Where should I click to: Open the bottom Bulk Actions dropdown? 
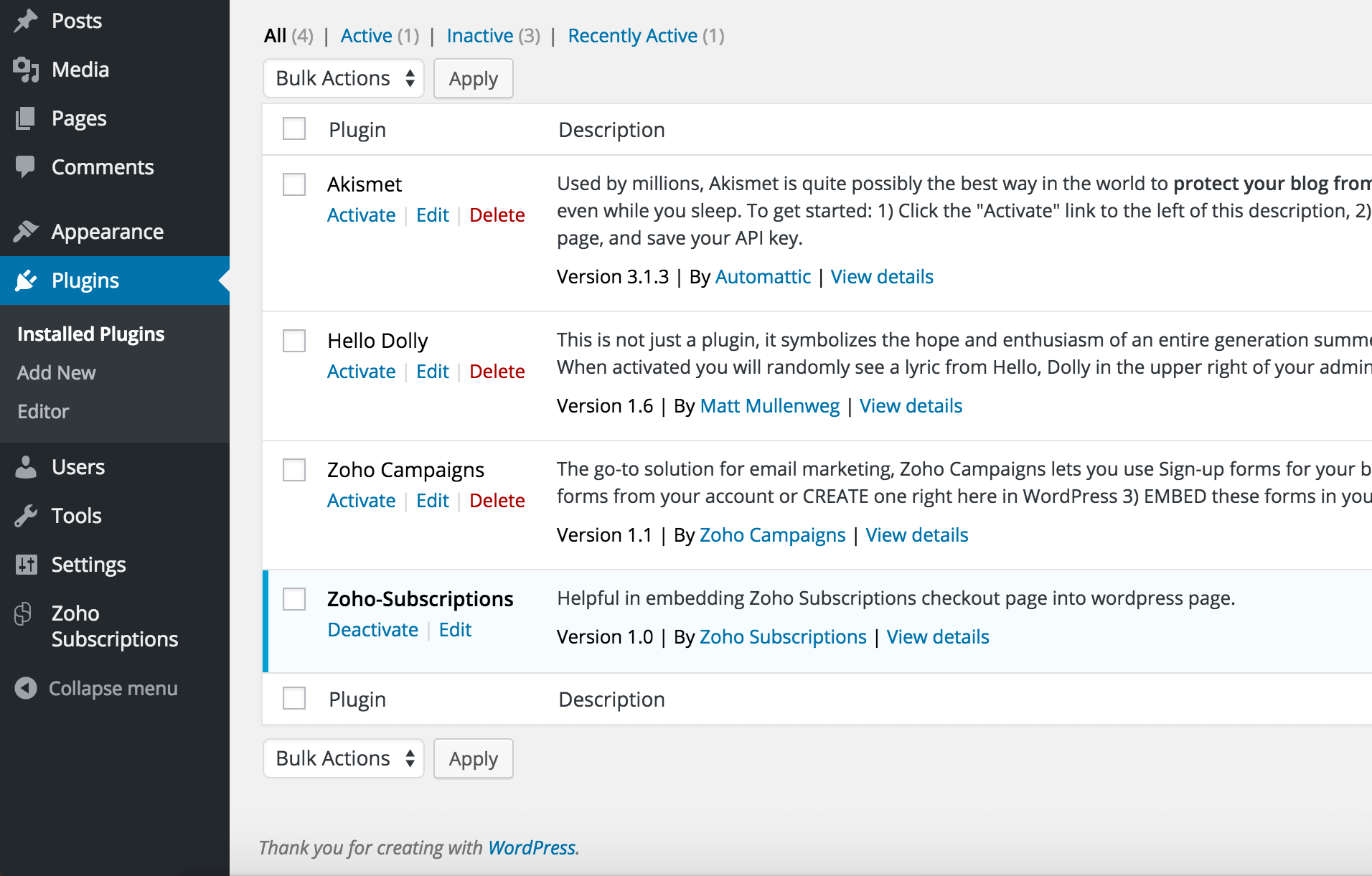(344, 758)
